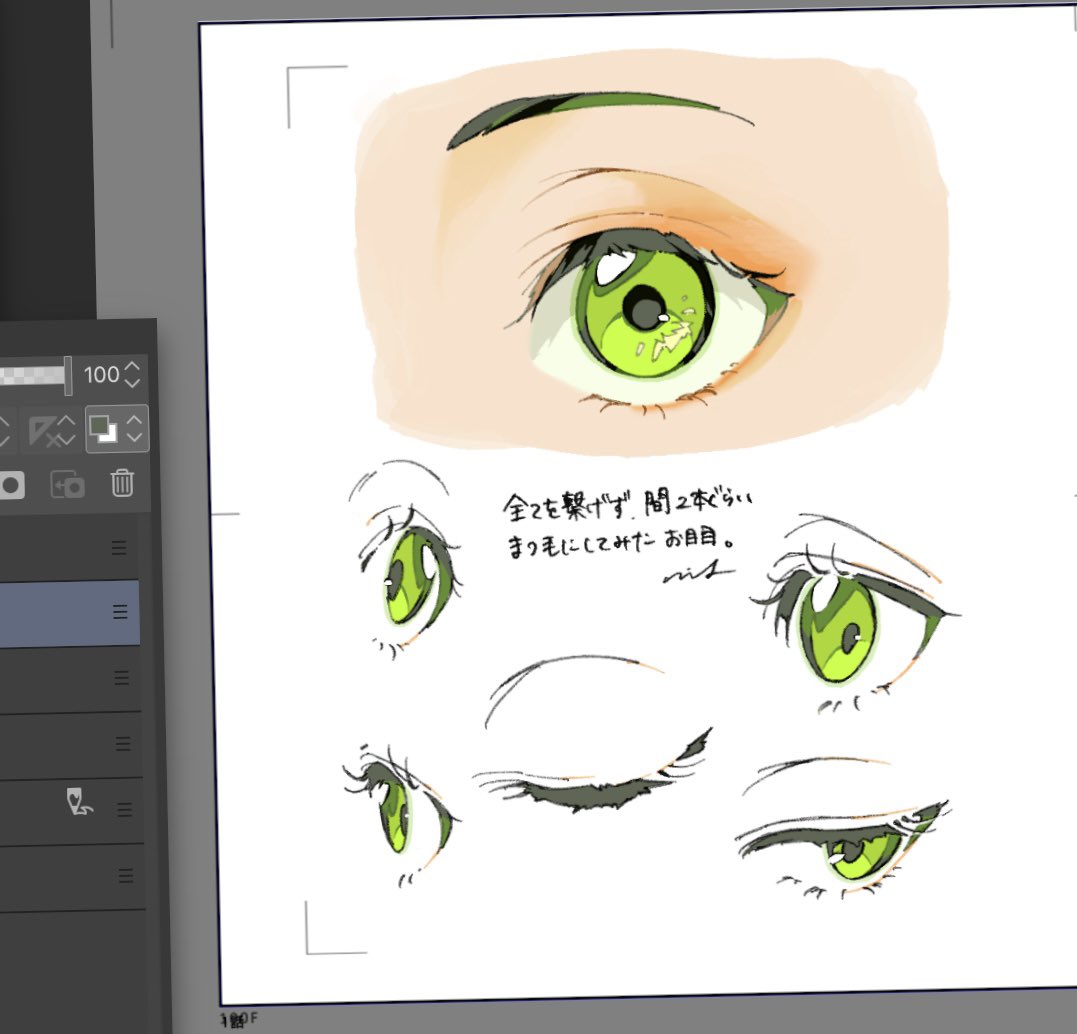Delete the current layer with the trash icon

tap(122, 483)
